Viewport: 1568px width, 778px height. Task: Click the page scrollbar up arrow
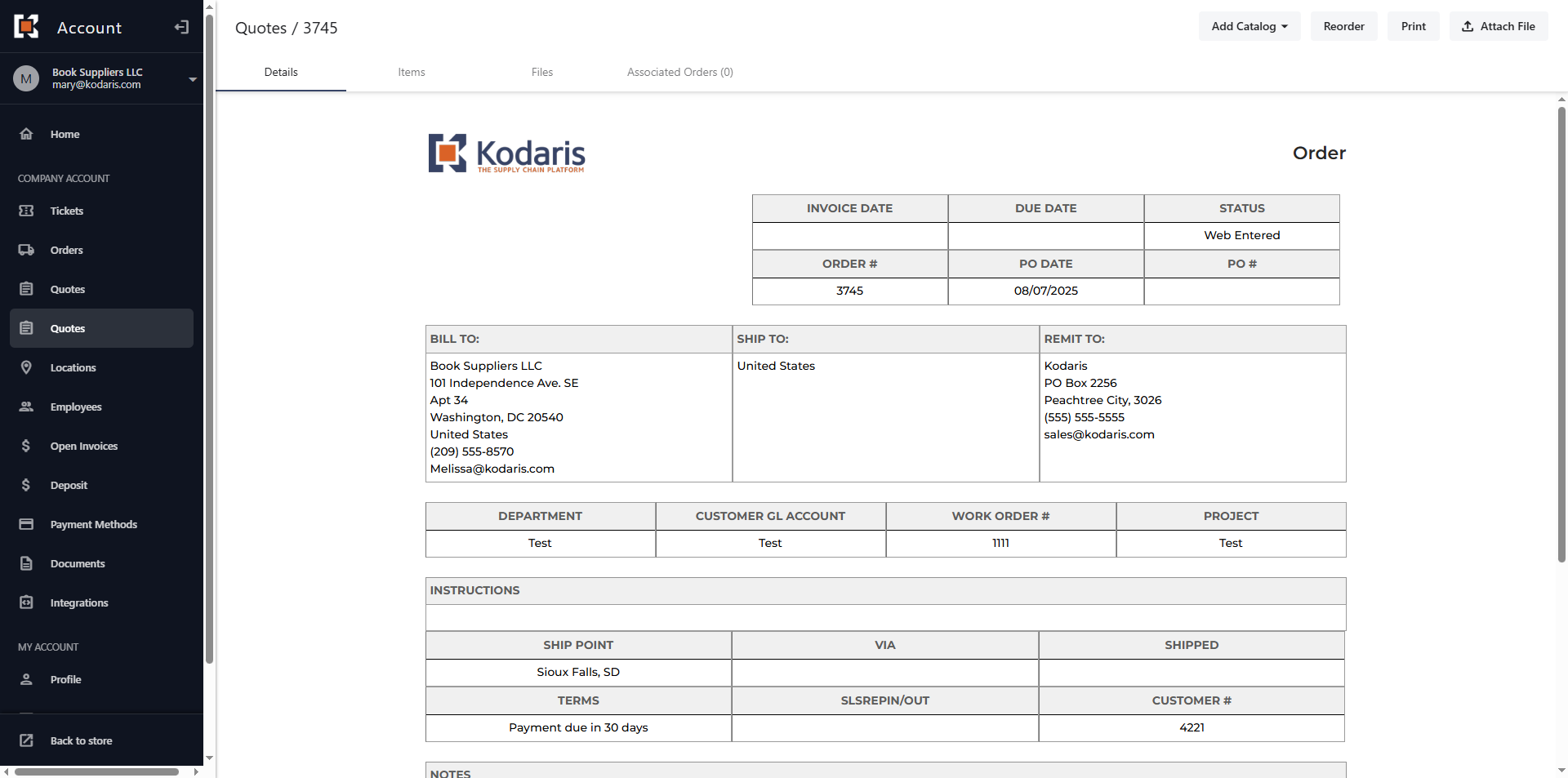[1561, 100]
